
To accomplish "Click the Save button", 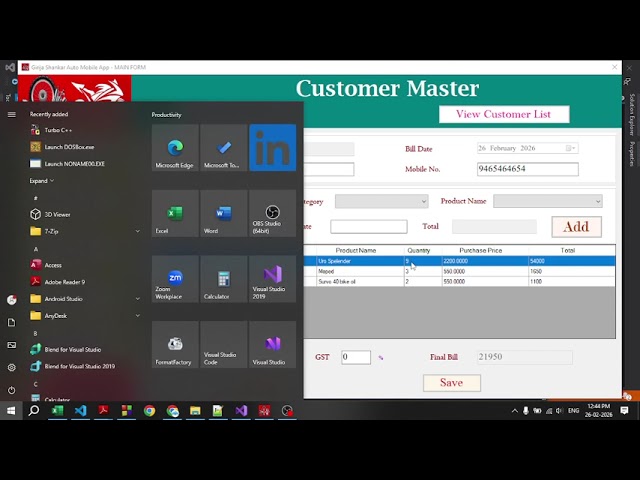I will [x=451, y=383].
